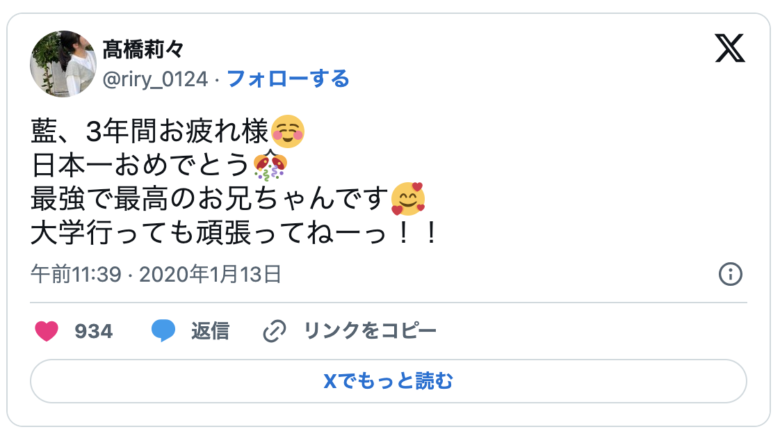Click the tweet line 大学行っても頑張ってねーっ
This screenshot has width=780, height=434.
point(234,233)
